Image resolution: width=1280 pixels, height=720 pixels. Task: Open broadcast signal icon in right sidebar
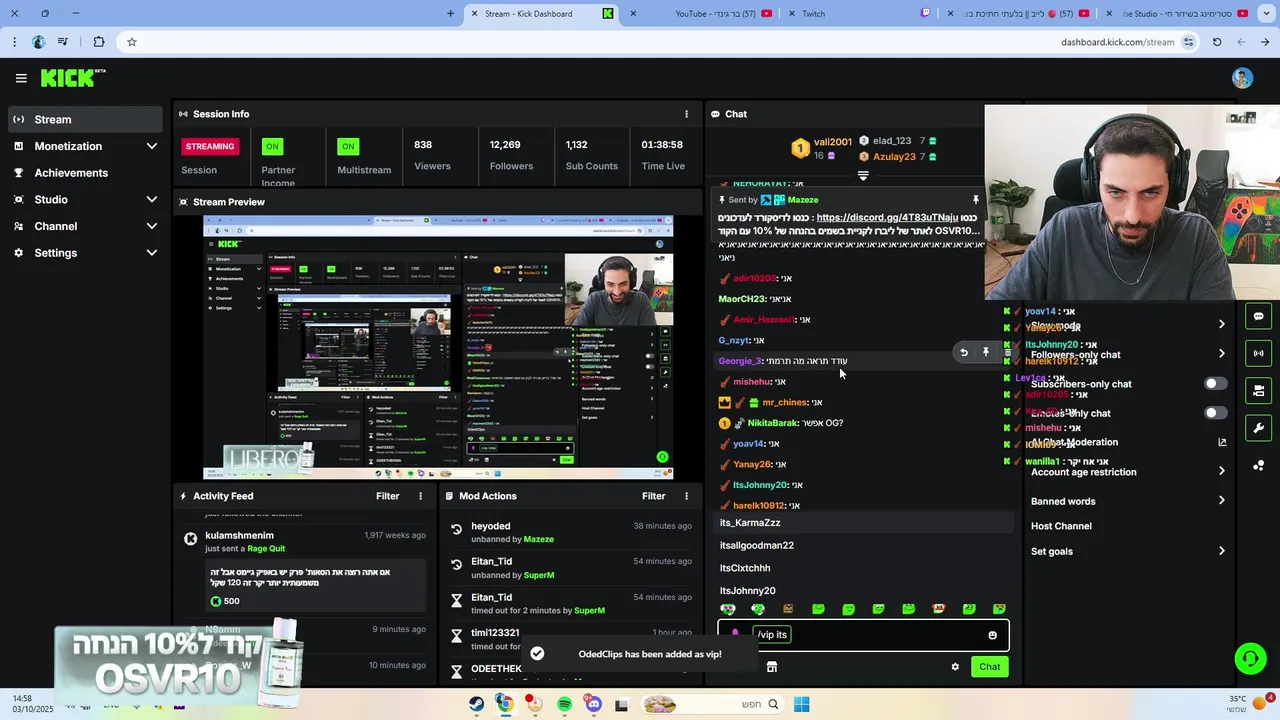(x=1258, y=353)
